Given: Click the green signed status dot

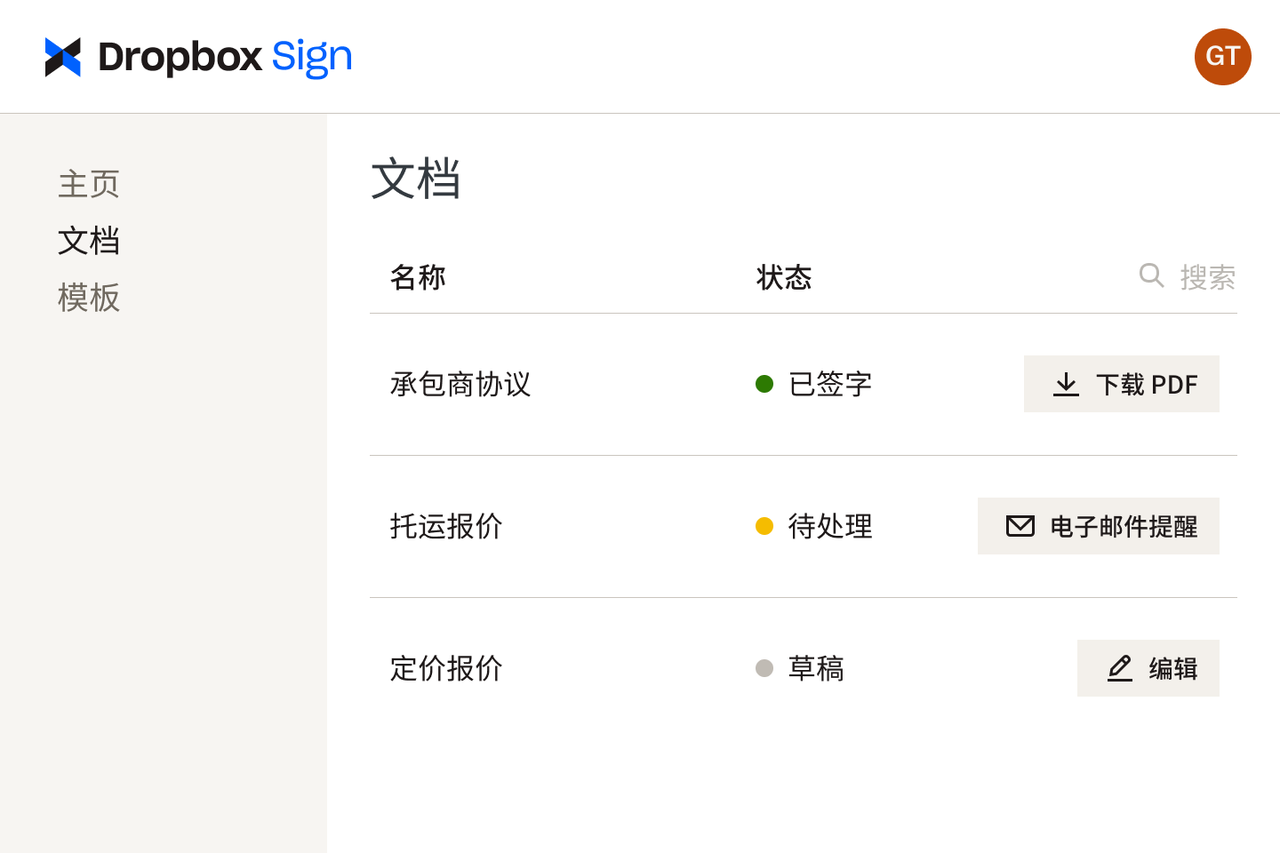Looking at the screenshot, I should 766,383.
